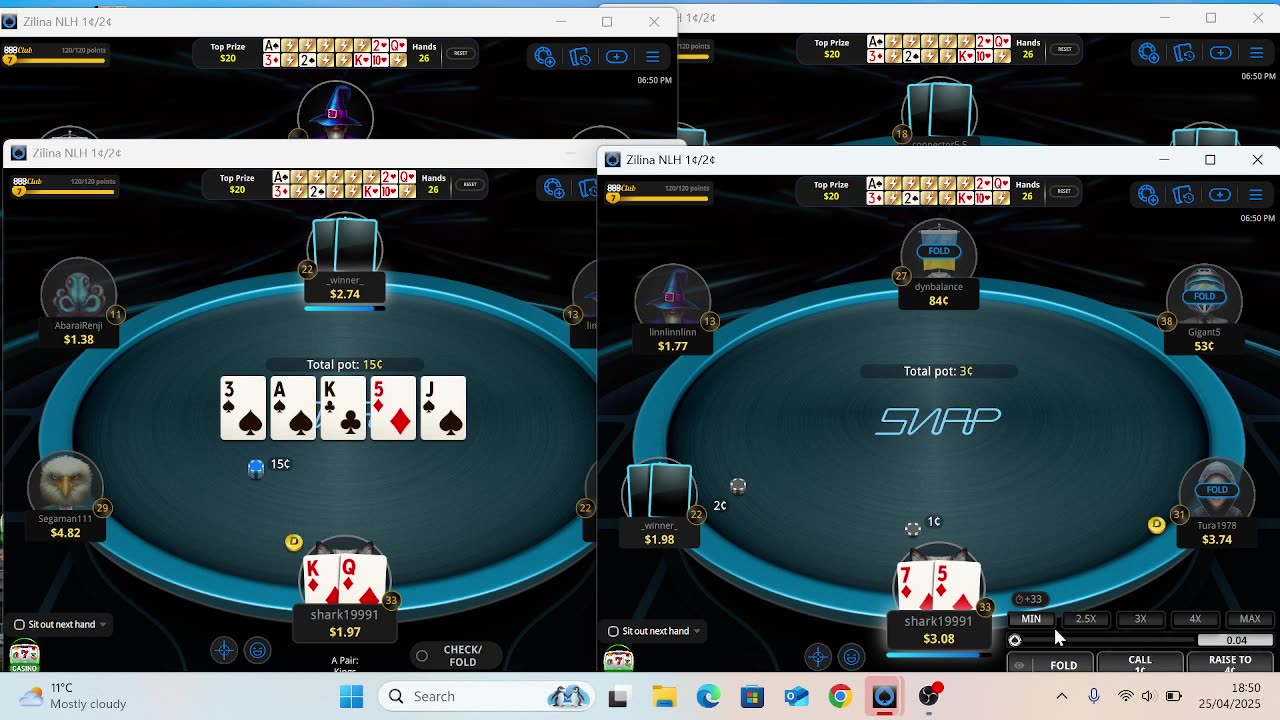Click Tura1978 hooded avatar
Screen dimensions: 1280x720
click(x=1216, y=491)
